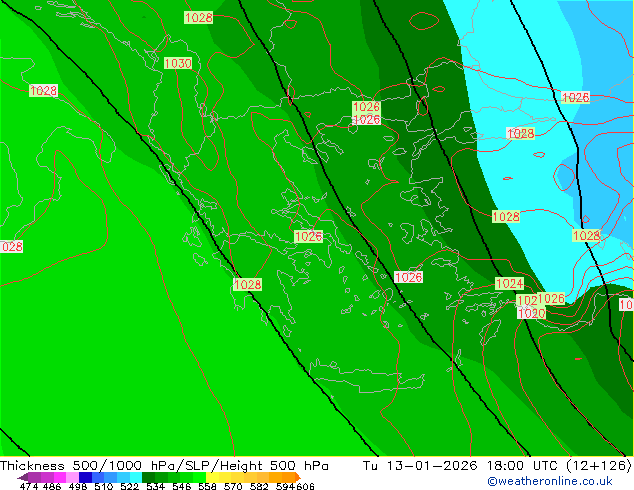Open the weatheronline.co.uk copyright link
Screen dimensions: 634x490
(549, 481)
